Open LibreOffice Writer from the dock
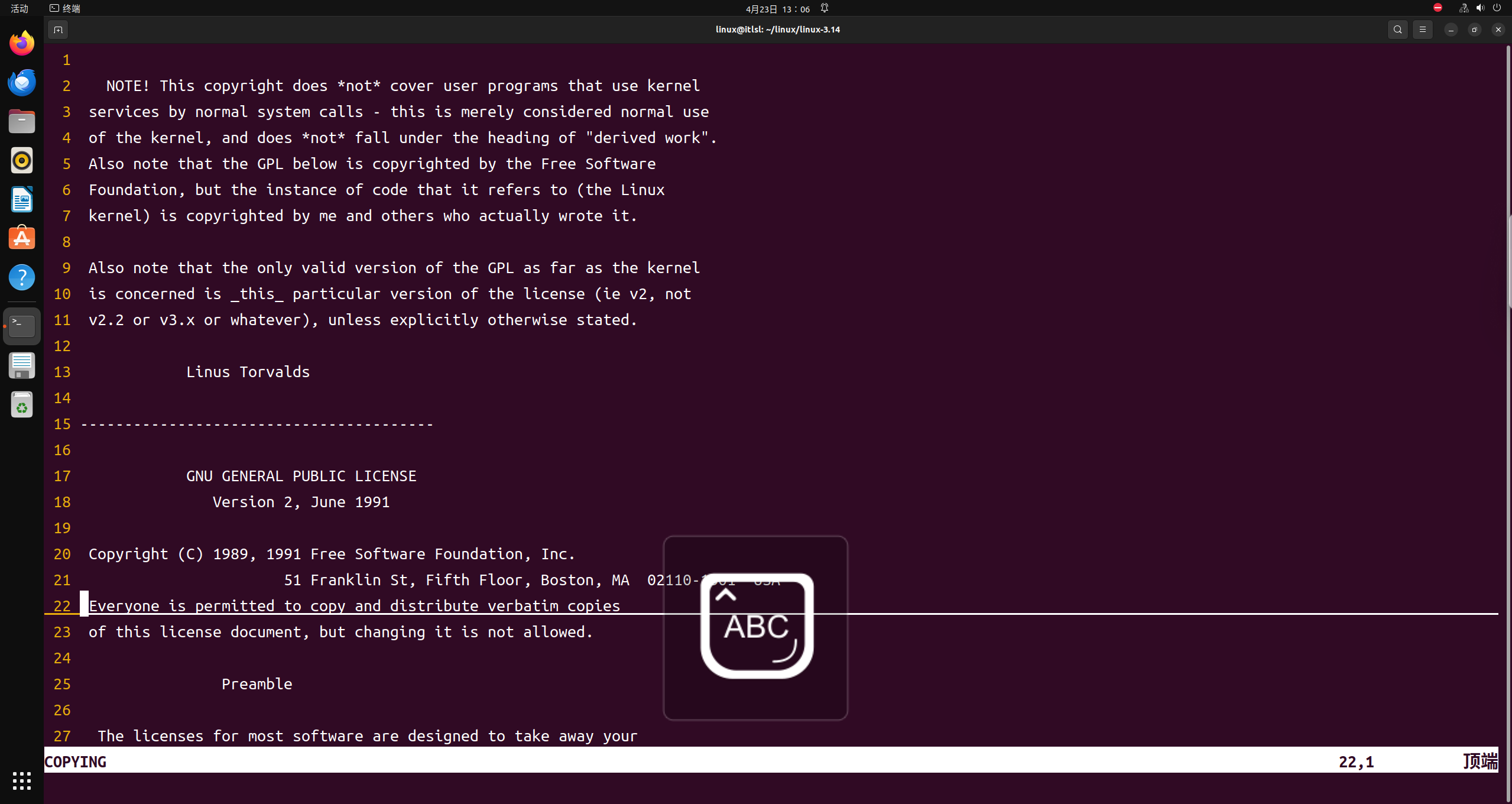Image resolution: width=1512 pixels, height=804 pixels. point(22,199)
